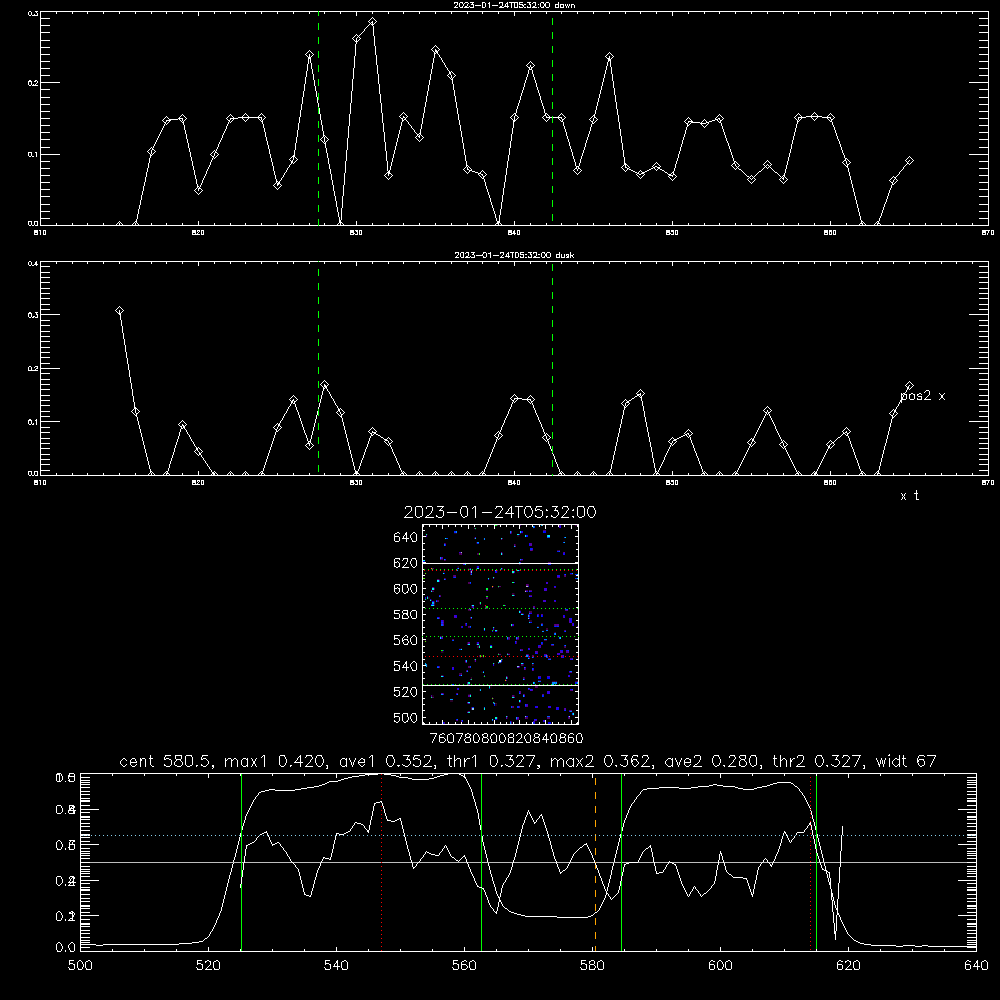Click the 560 y-axis label beside the spectrogram

[406, 640]
